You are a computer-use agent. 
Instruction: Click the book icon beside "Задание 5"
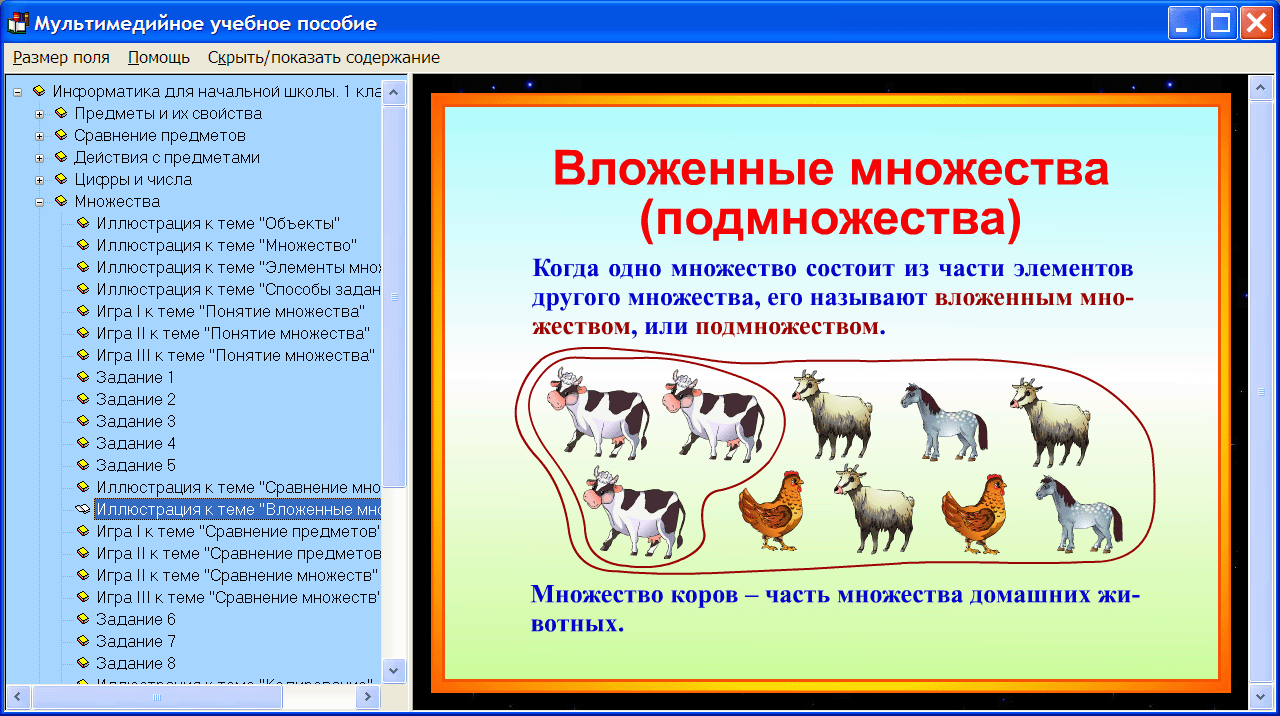pyautogui.click(x=81, y=466)
